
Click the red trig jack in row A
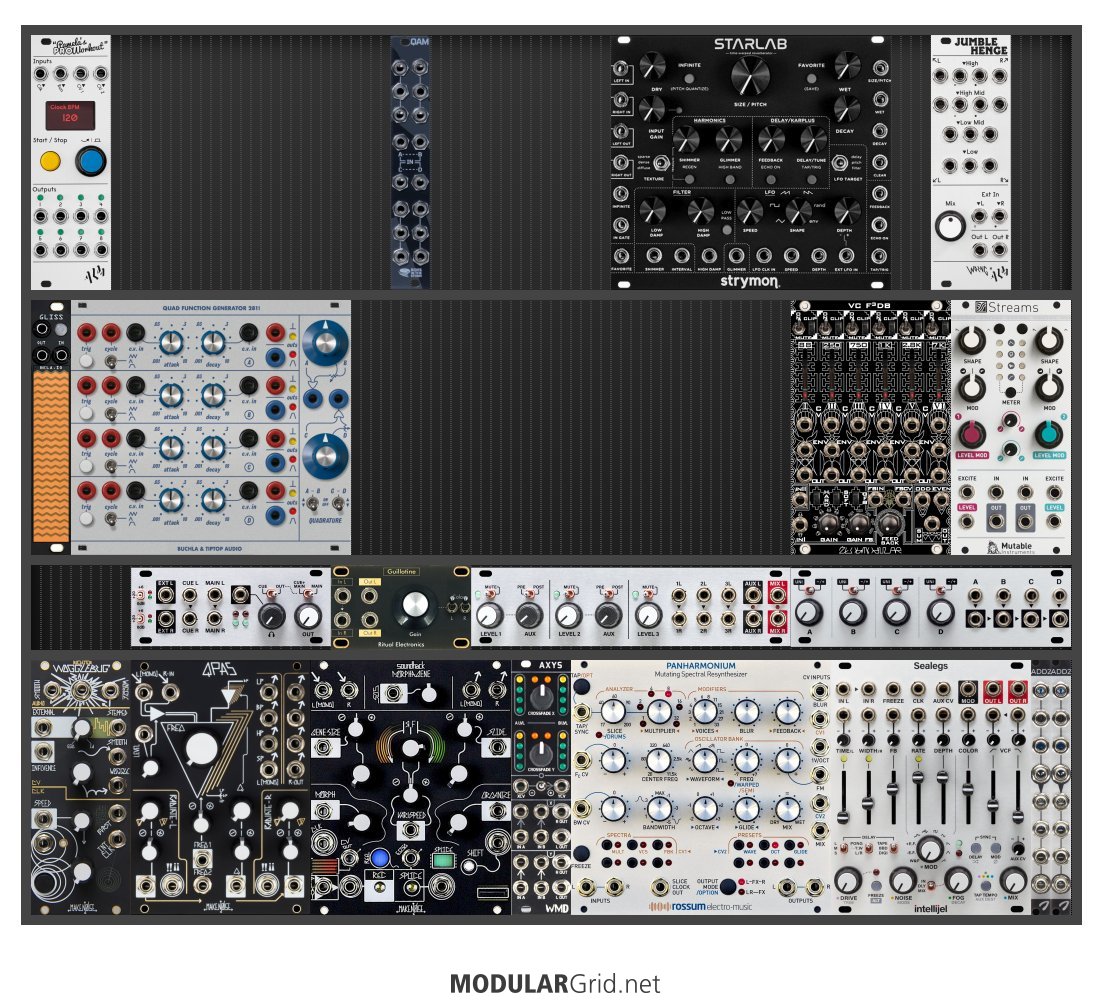point(86,332)
